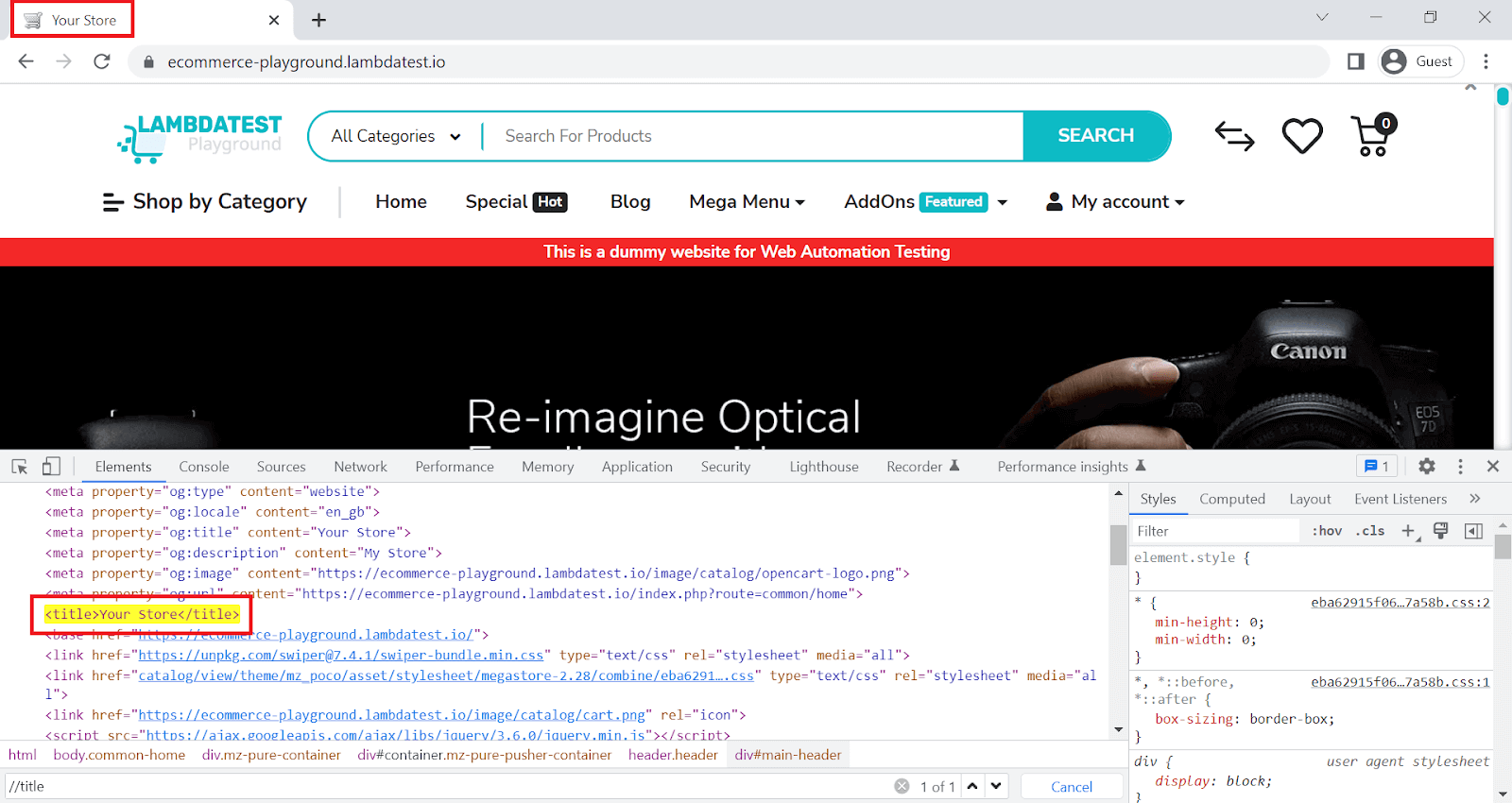Toggle the browser side panel icon
Viewport: 1512px width, 803px height.
tap(1356, 61)
